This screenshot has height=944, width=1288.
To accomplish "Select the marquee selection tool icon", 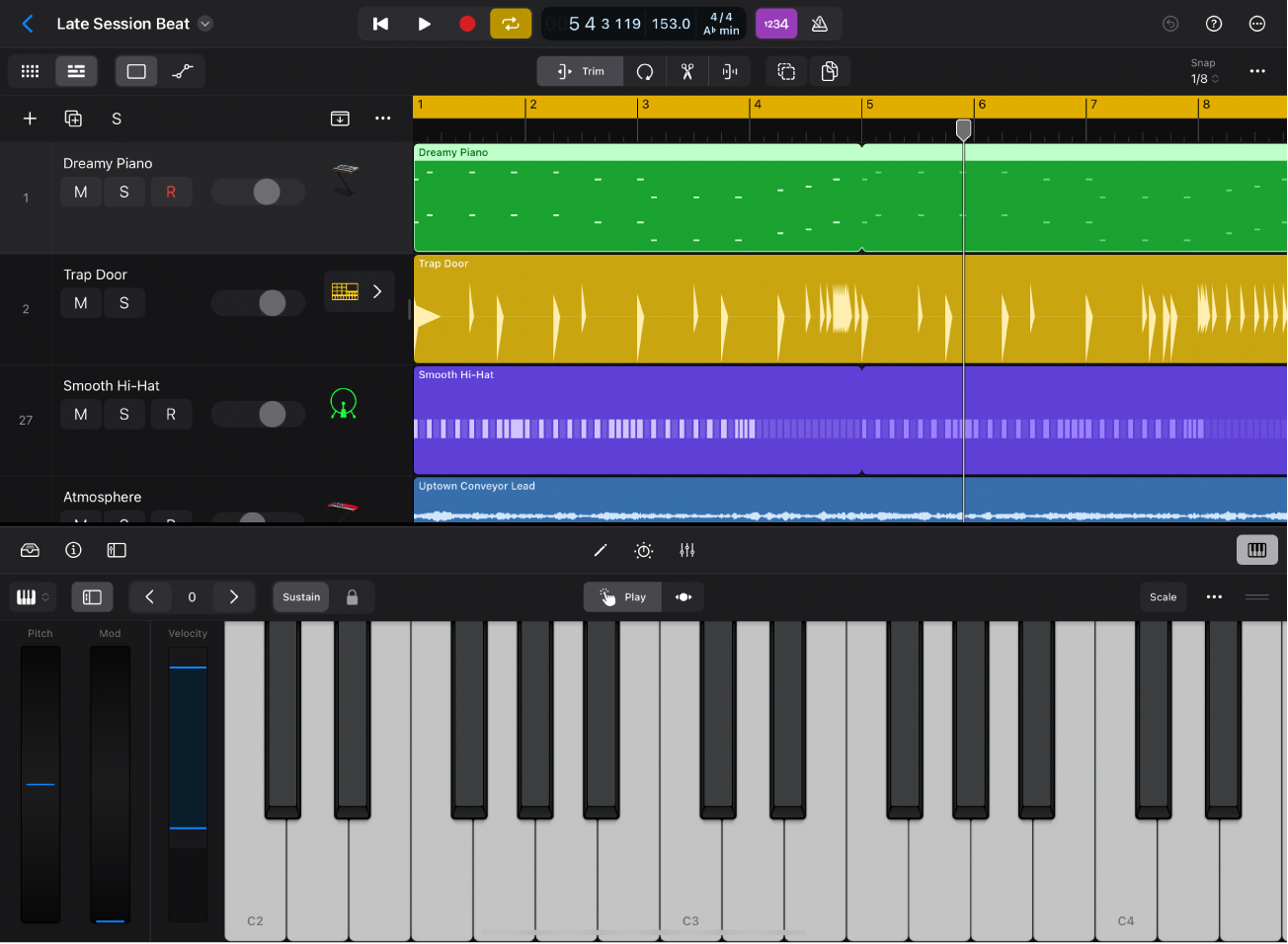I will tap(785, 71).
